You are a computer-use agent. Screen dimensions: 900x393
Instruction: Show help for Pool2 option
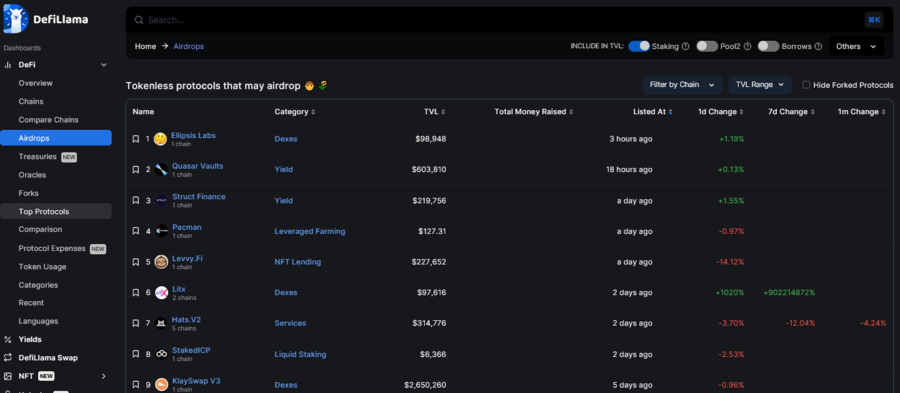click(x=747, y=46)
